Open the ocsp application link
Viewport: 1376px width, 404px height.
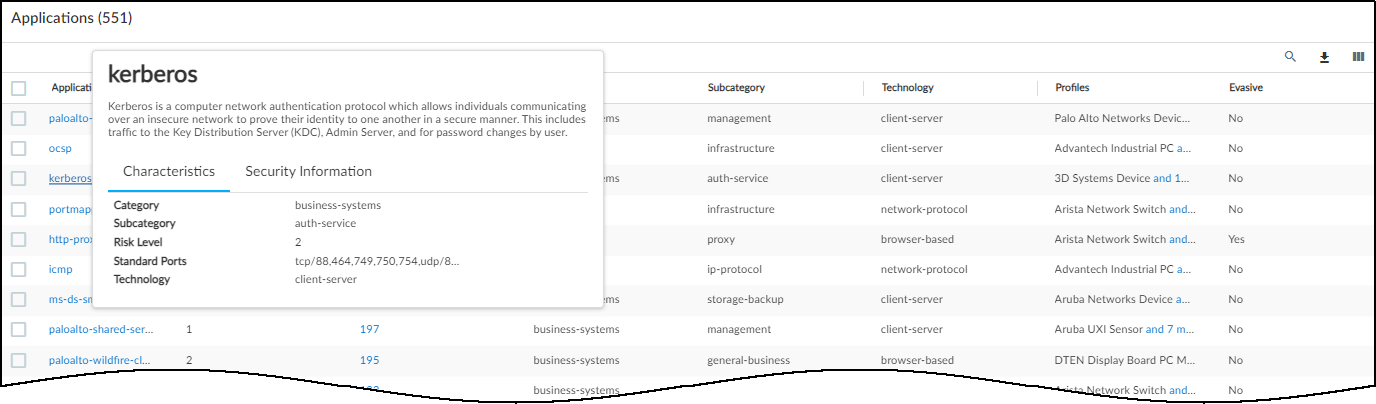[60, 148]
